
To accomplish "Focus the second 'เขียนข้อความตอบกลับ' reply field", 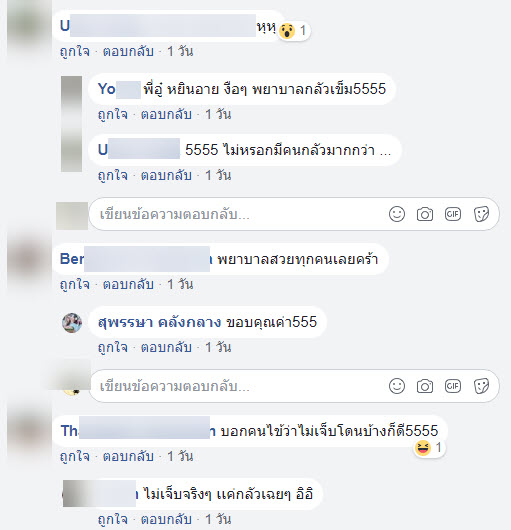I will (294, 386).
